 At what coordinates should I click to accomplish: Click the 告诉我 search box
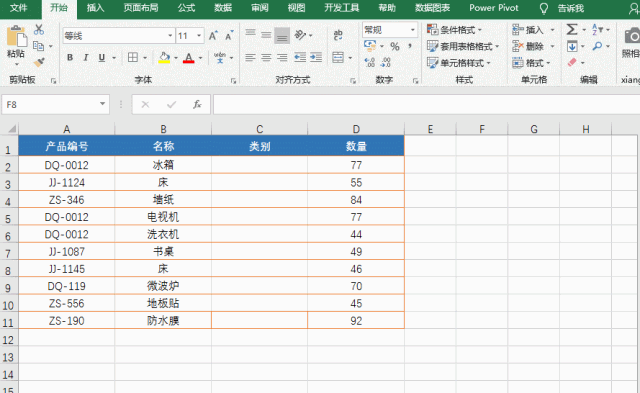click(571, 8)
